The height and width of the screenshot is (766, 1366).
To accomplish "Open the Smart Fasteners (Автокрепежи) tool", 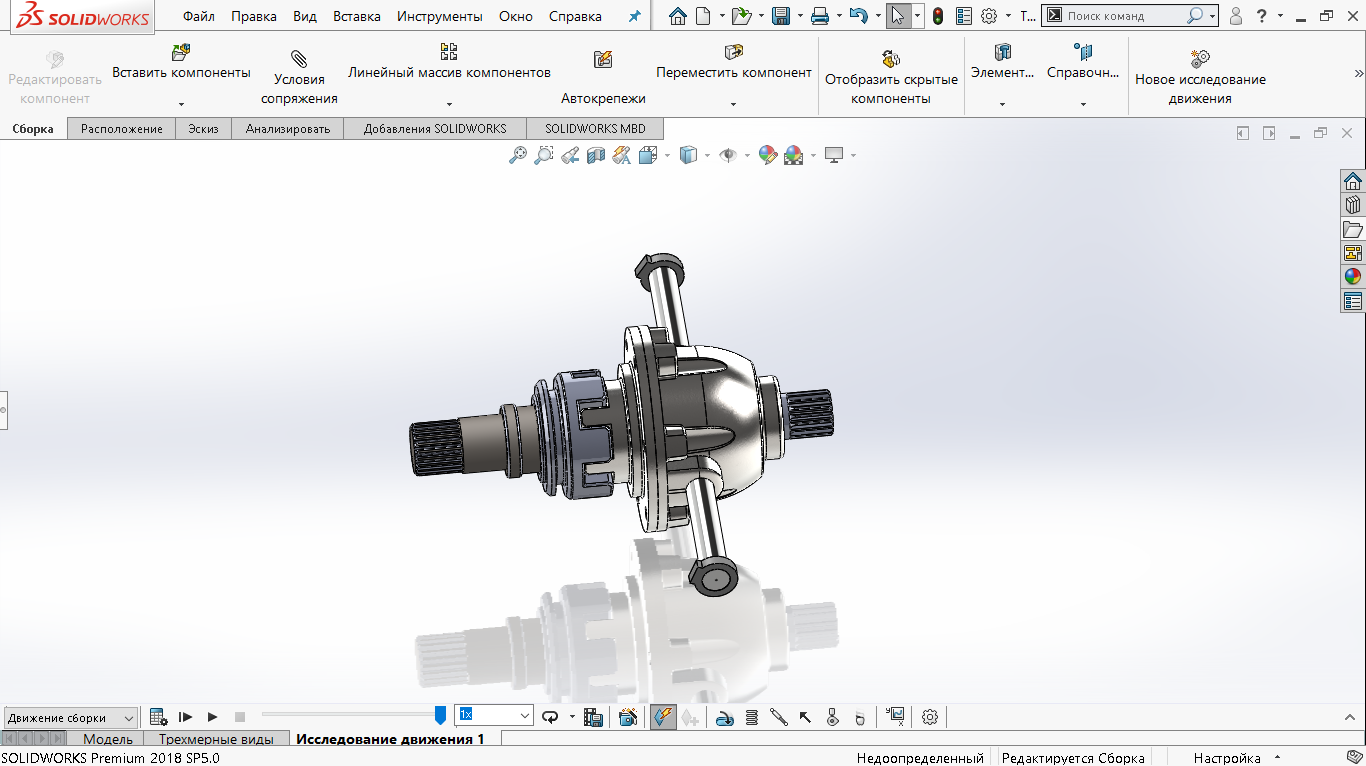I will pos(603,77).
